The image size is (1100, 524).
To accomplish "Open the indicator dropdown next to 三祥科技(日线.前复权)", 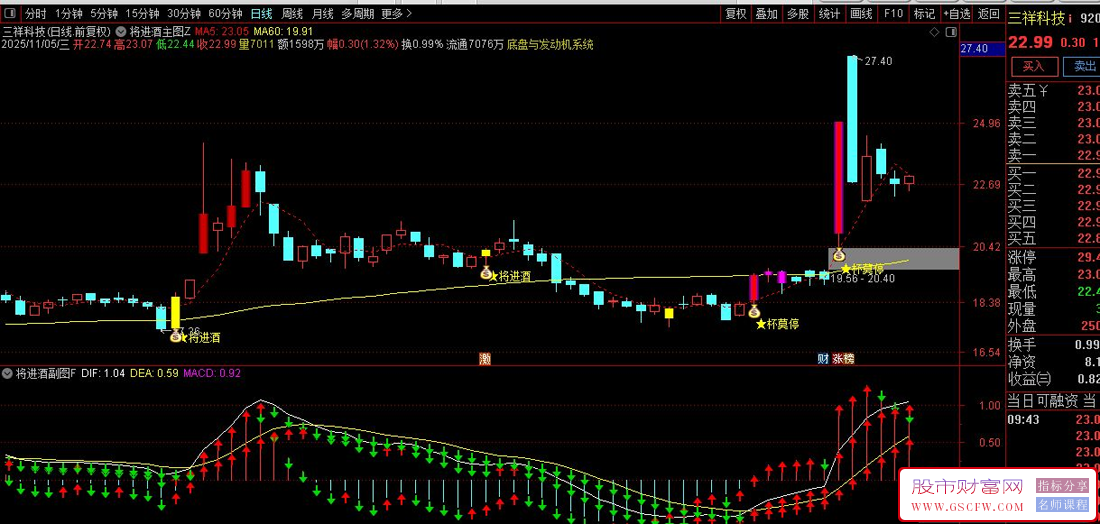I will click(121, 32).
